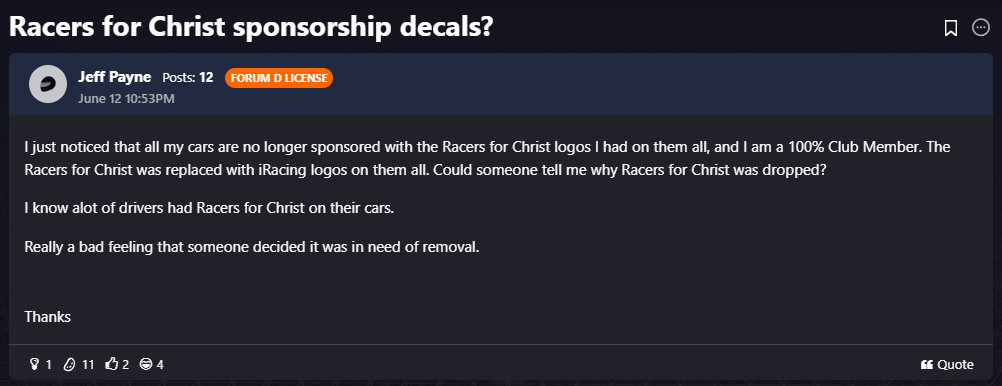Screen dimensions: 1002x386
Task: Click the thread title heading
Action: [x=250, y=27]
